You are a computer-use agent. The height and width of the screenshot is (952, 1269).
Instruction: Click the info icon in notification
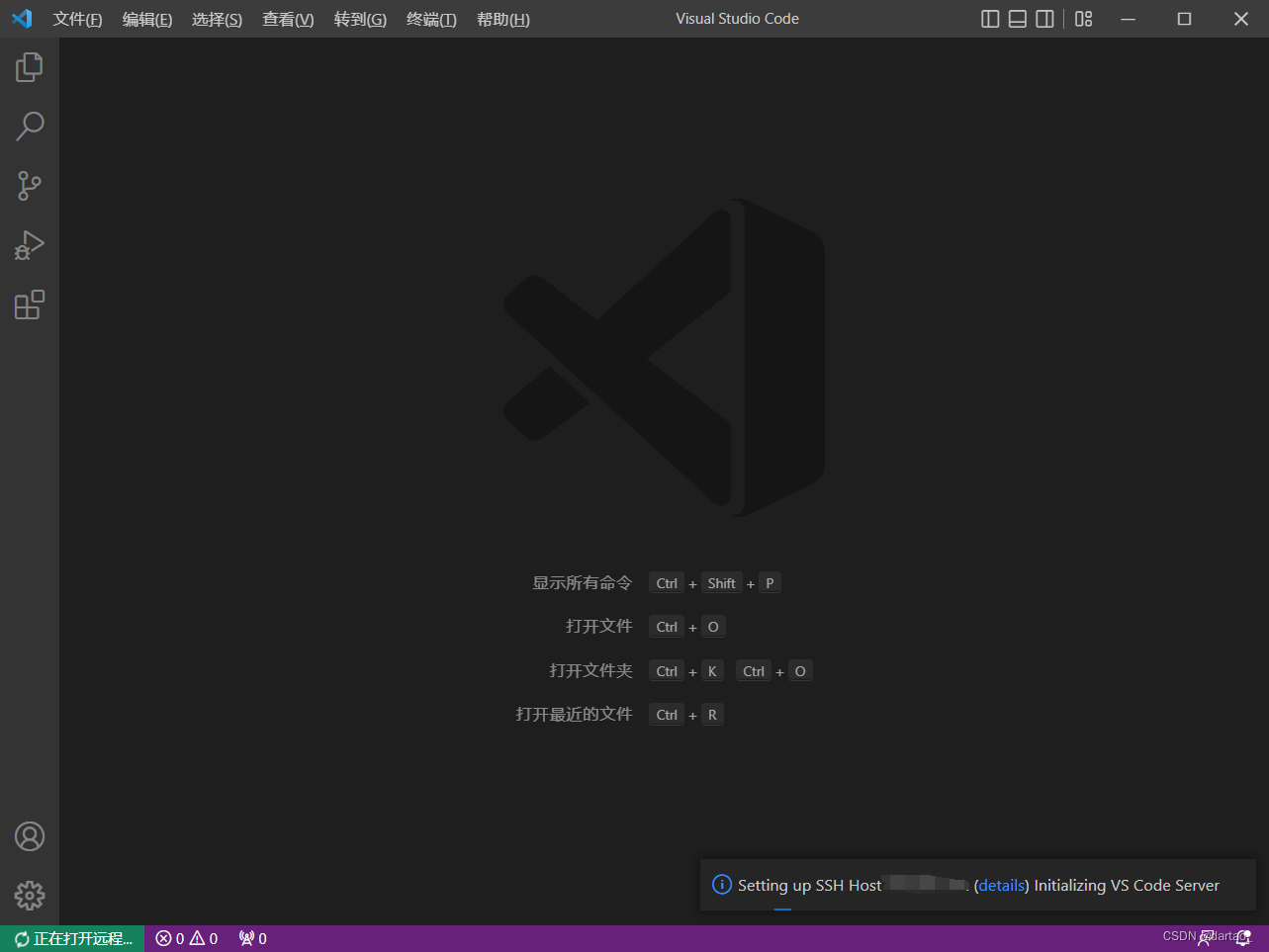click(x=722, y=885)
